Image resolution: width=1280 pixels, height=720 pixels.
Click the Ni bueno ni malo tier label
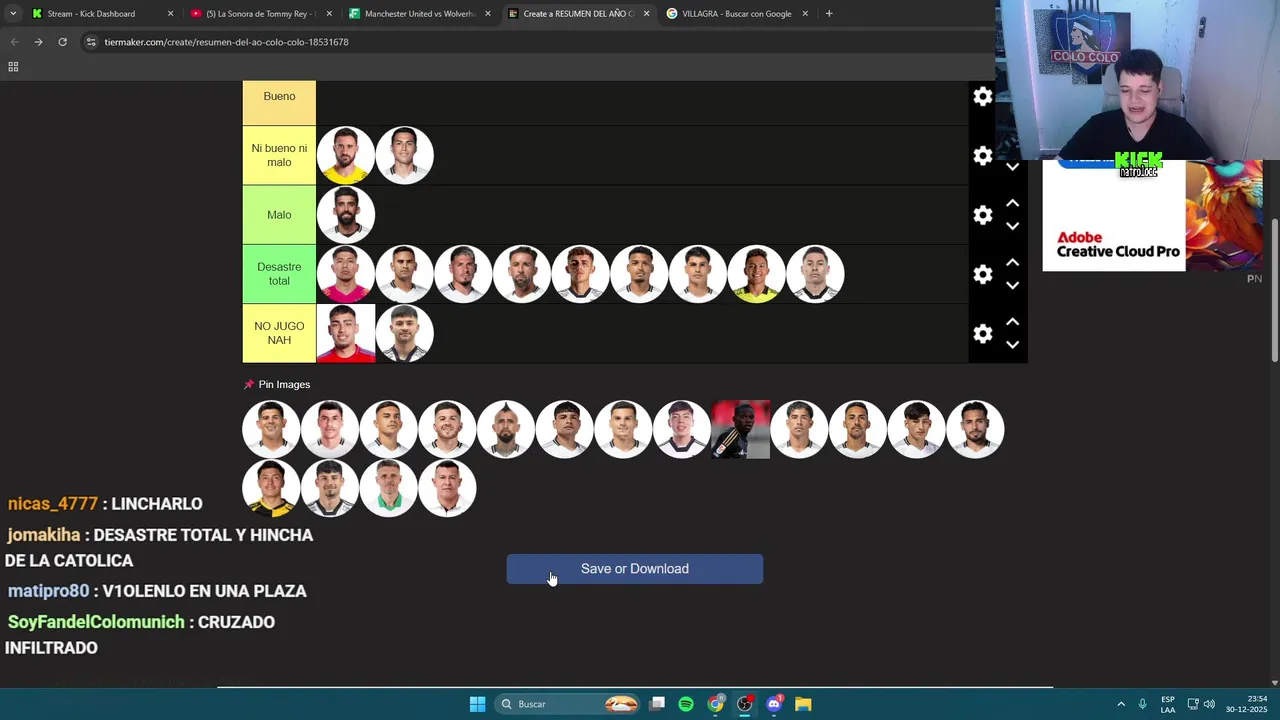click(x=279, y=155)
